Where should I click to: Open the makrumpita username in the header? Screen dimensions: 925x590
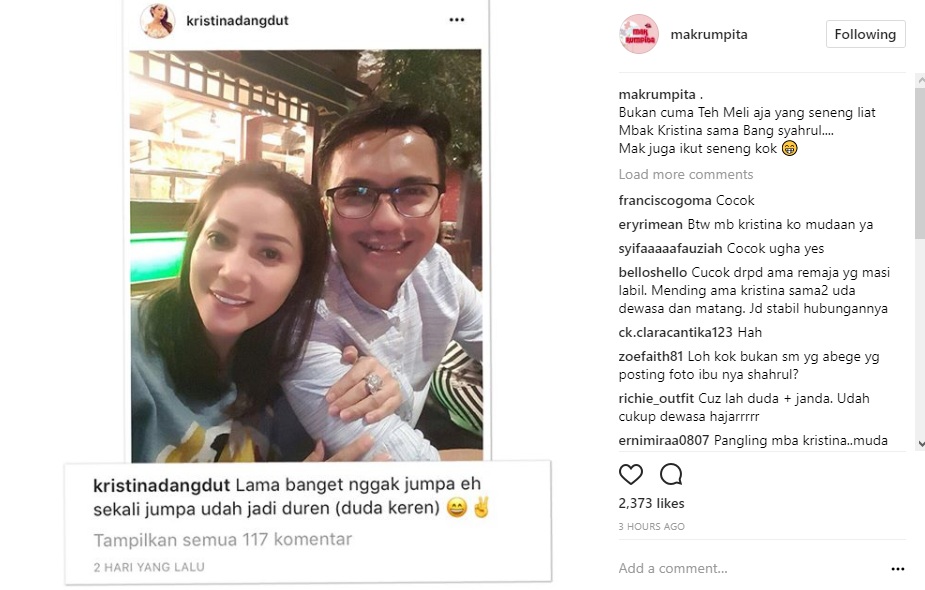coord(708,34)
